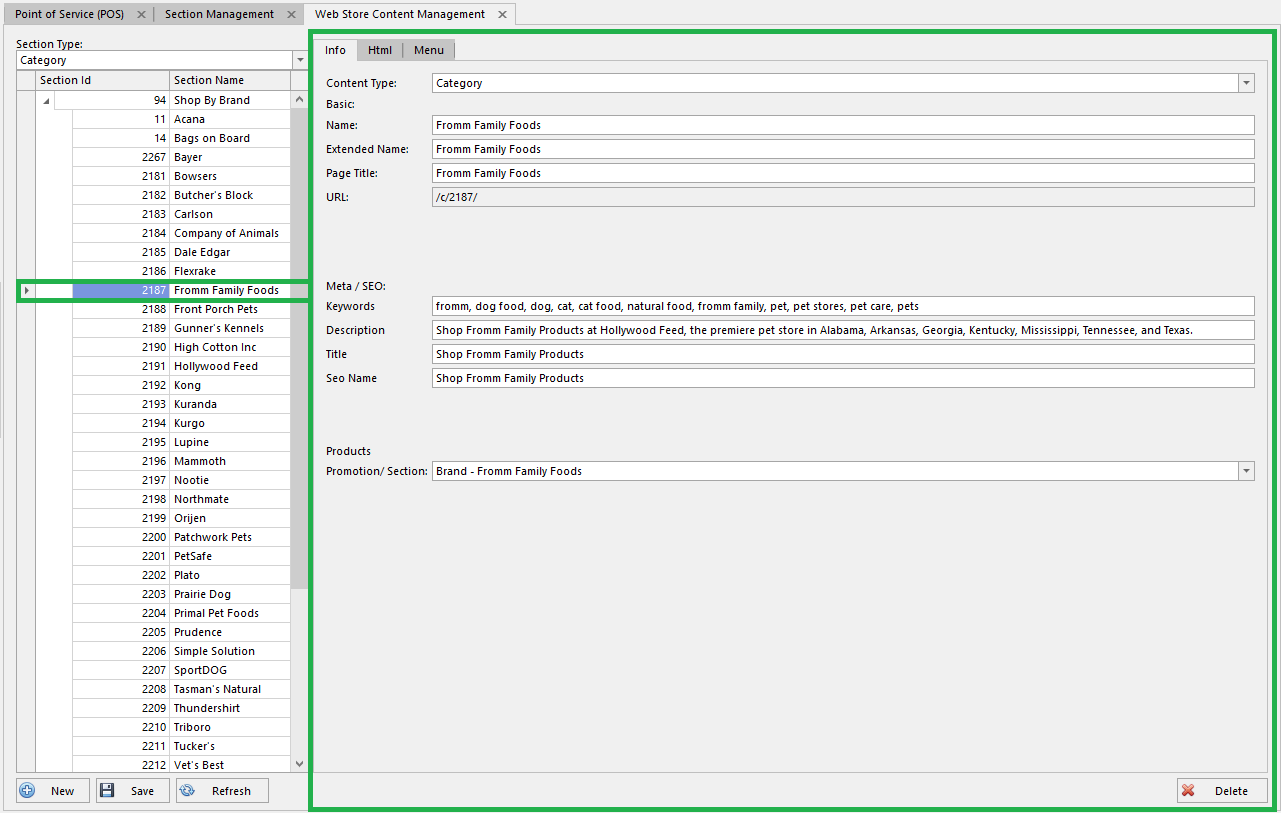Open the Promotion/Section dropdown
This screenshot has width=1281, height=813.
click(1246, 470)
